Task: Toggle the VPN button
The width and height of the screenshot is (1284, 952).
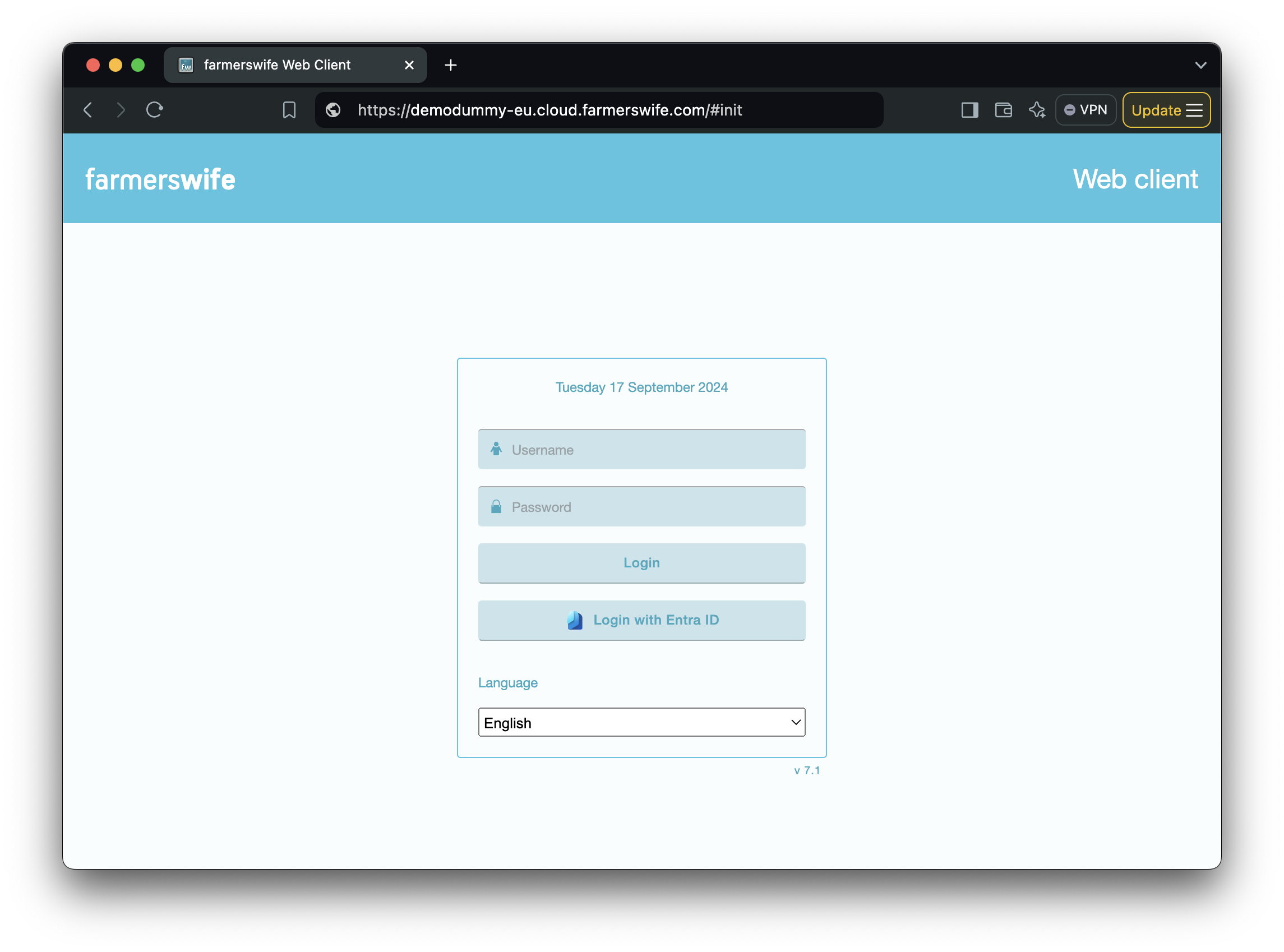Action: (1085, 109)
